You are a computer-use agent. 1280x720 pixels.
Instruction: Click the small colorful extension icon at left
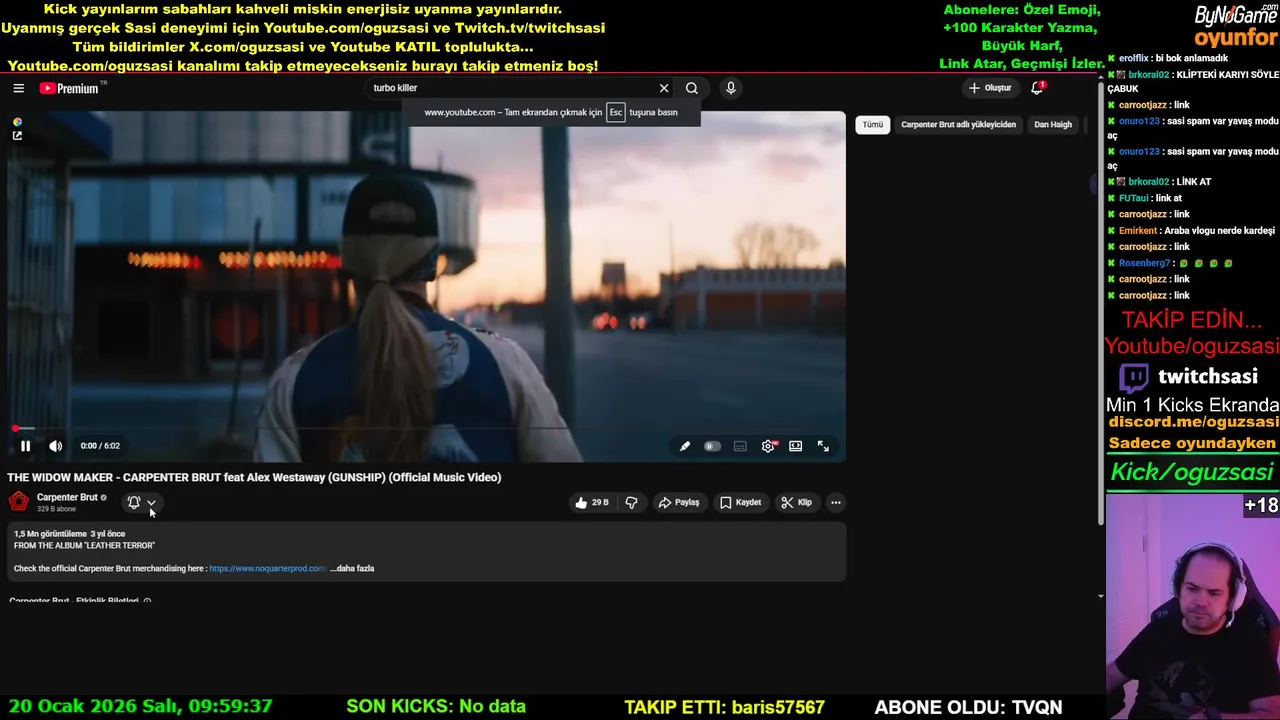(x=17, y=122)
